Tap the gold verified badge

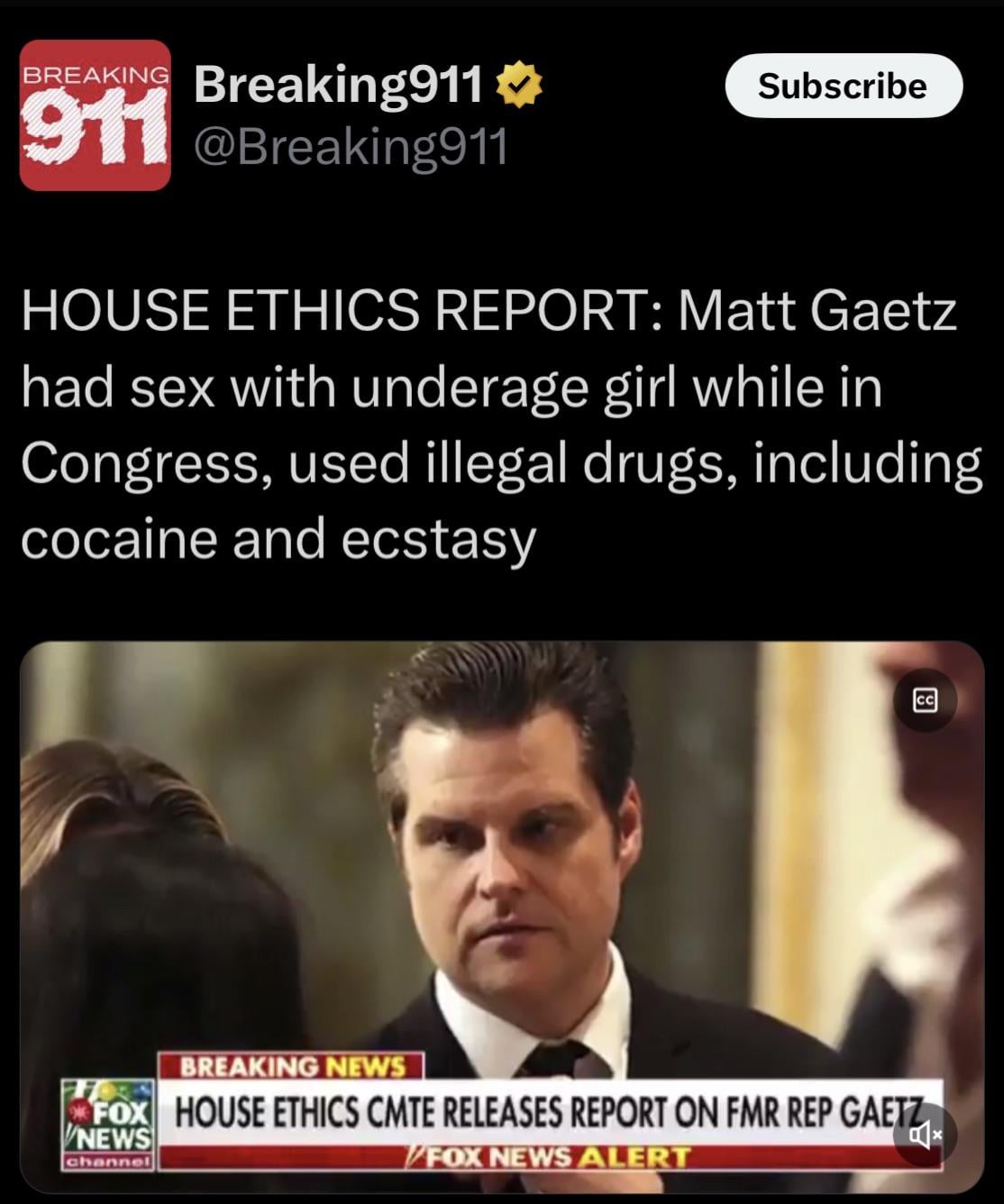pos(520,87)
